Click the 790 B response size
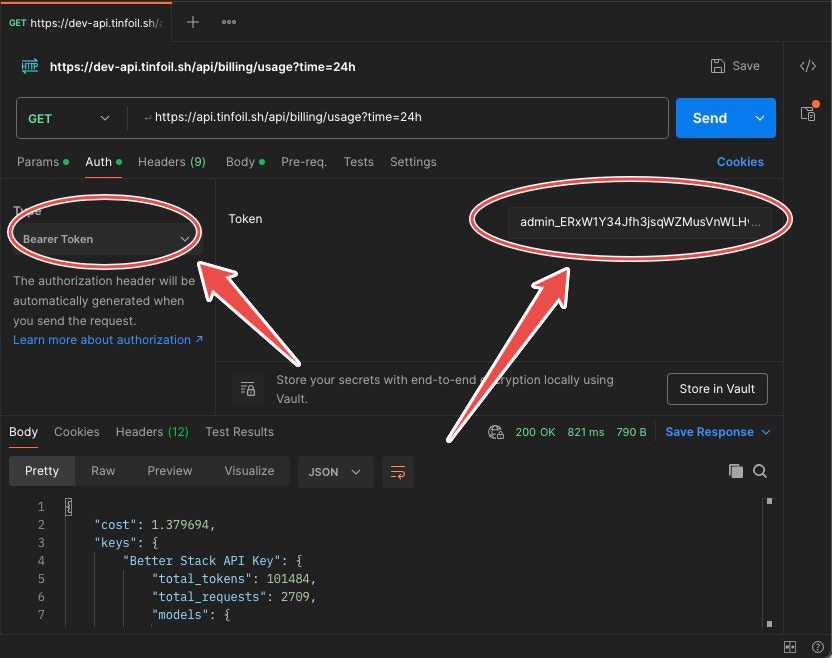 [631, 432]
